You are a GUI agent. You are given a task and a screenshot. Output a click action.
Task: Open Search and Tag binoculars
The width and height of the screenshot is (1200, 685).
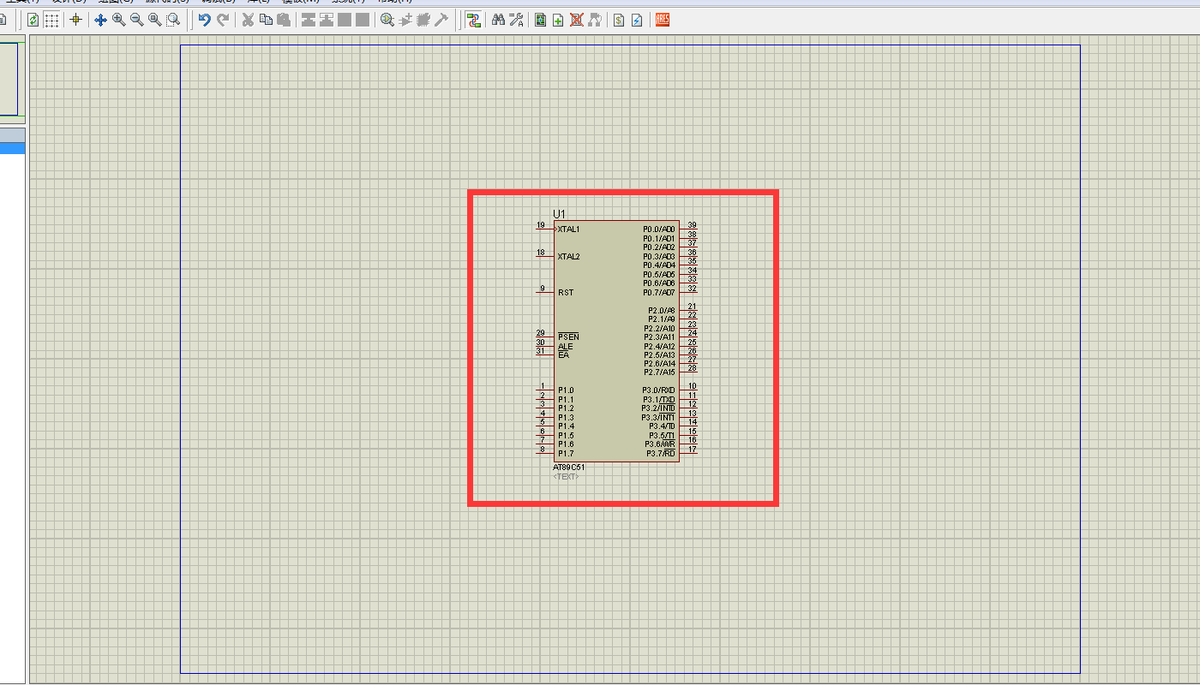(x=498, y=19)
